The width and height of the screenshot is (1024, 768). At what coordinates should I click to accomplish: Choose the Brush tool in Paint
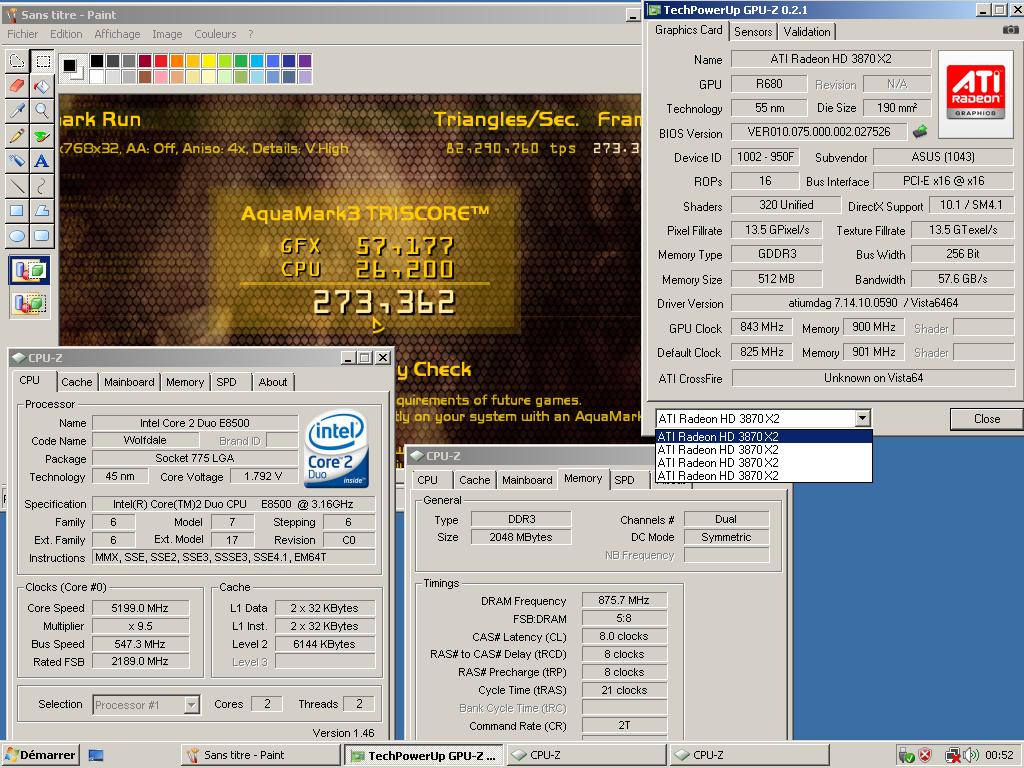pyautogui.click(x=42, y=135)
